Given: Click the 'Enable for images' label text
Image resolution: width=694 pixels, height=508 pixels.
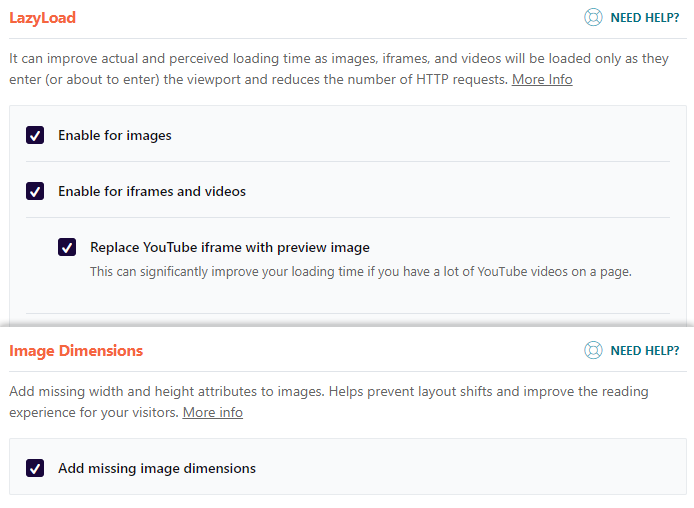Looking at the screenshot, I should click(x=115, y=135).
